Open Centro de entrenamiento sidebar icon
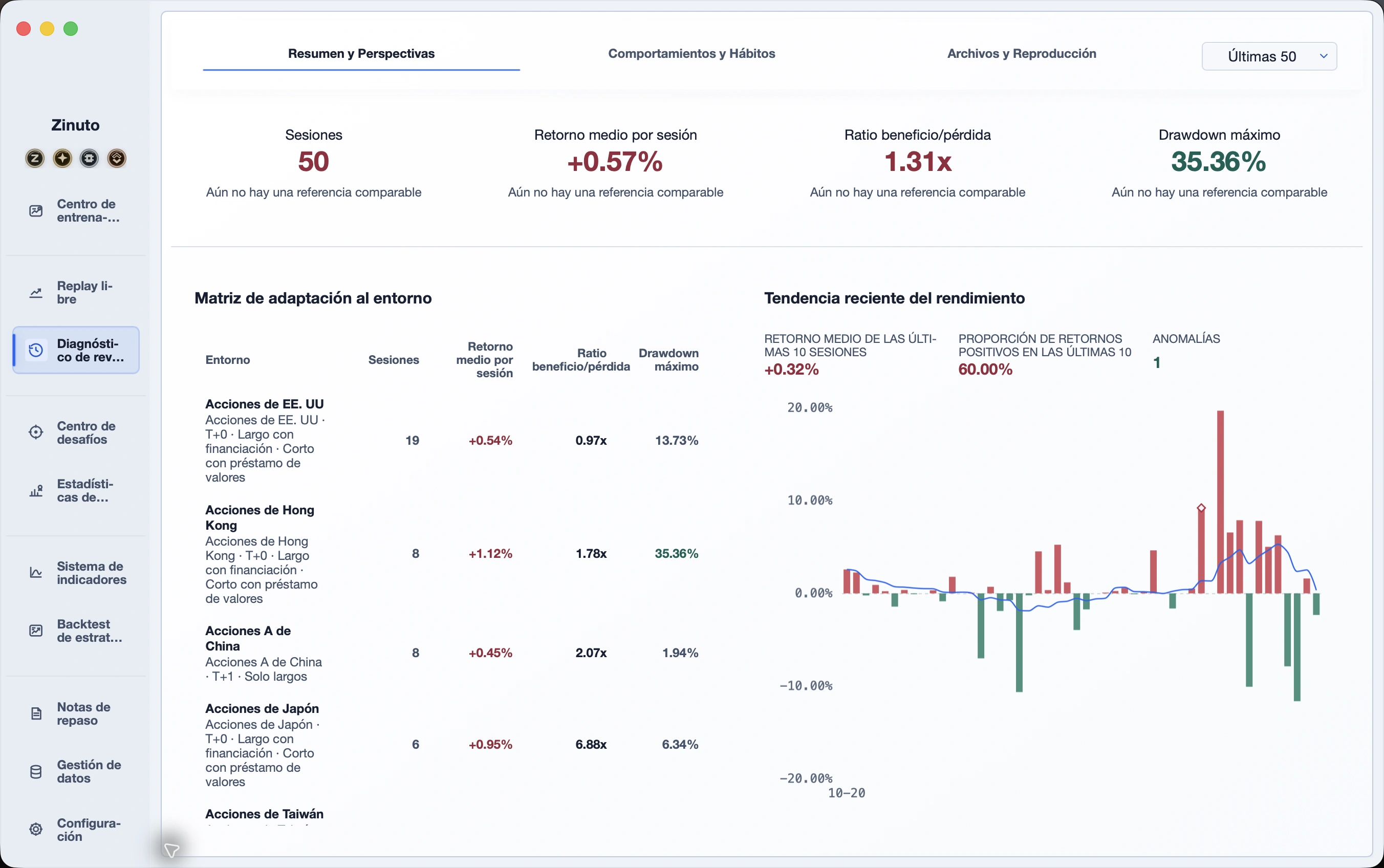Screen dimensions: 1384x868 click(x=36, y=211)
